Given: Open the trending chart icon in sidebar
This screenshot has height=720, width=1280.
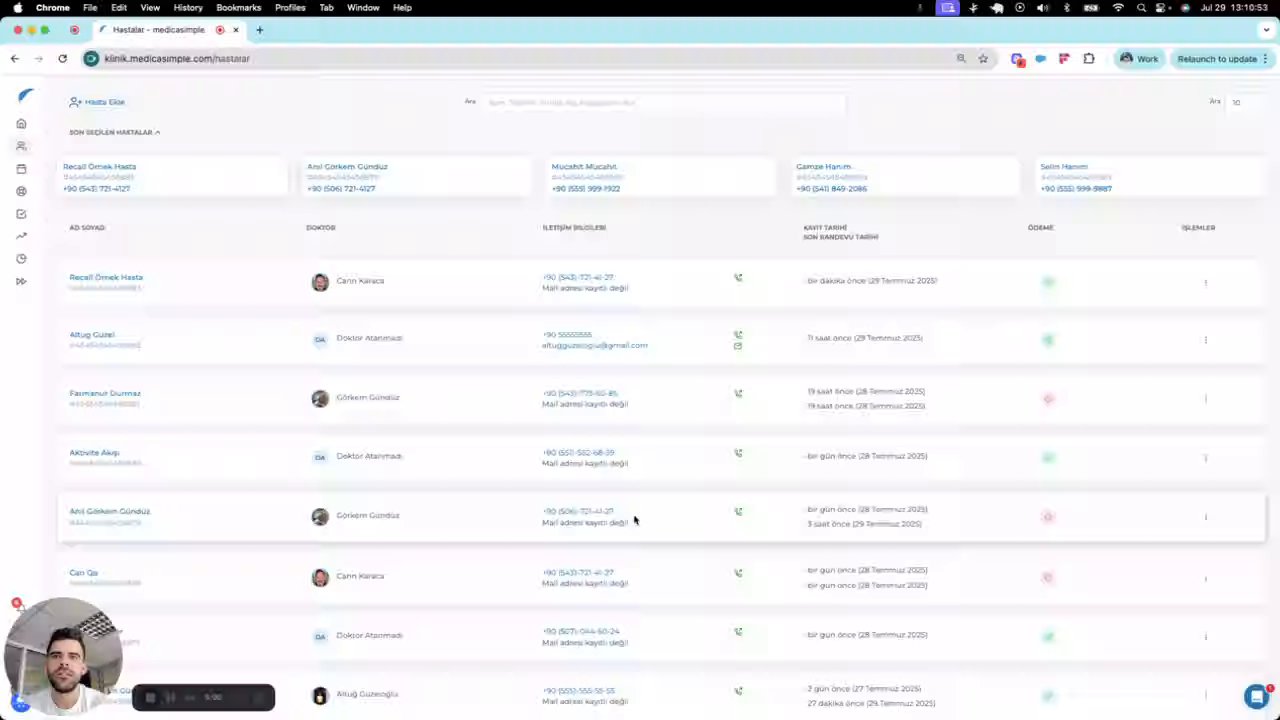Looking at the screenshot, I should coord(21,236).
